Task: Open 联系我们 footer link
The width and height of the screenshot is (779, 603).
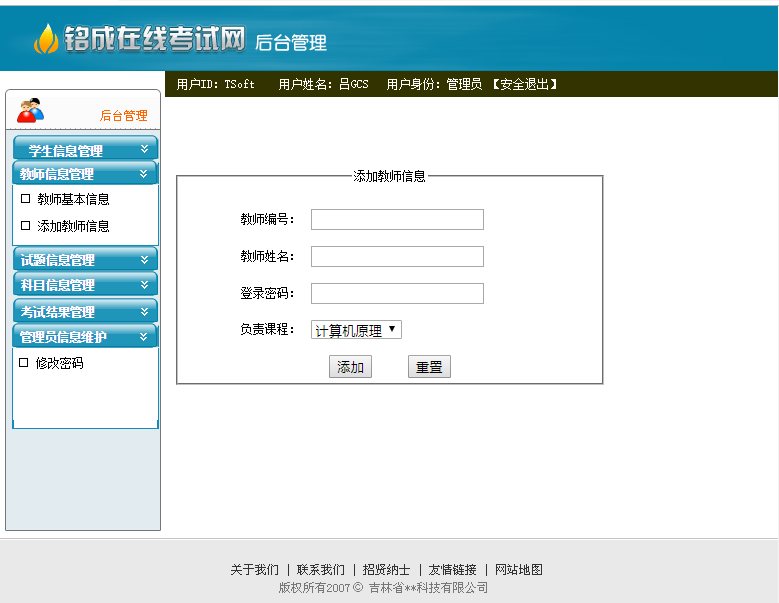Action: click(320, 569)
